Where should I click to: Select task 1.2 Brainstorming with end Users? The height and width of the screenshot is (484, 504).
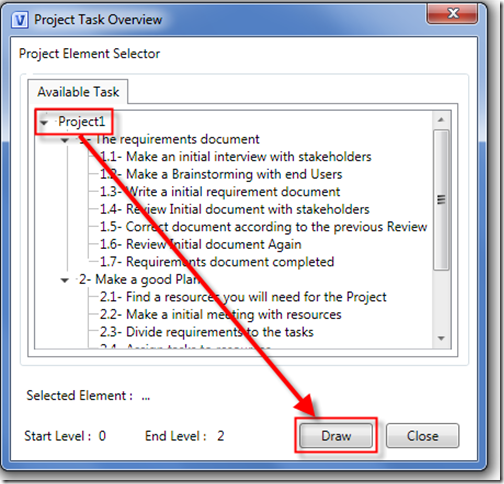coord(221,174)
